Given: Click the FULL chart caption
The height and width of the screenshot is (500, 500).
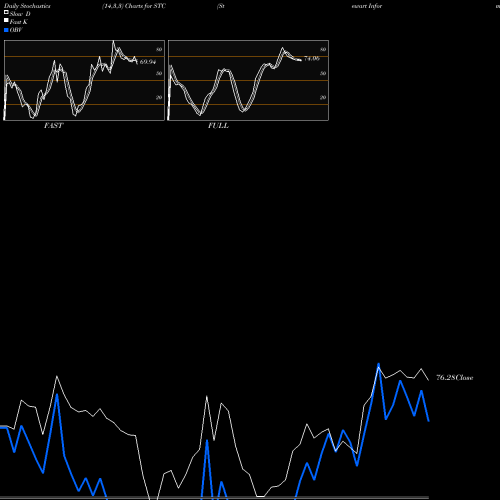Looking at the screenshot, I should (218, 126).
